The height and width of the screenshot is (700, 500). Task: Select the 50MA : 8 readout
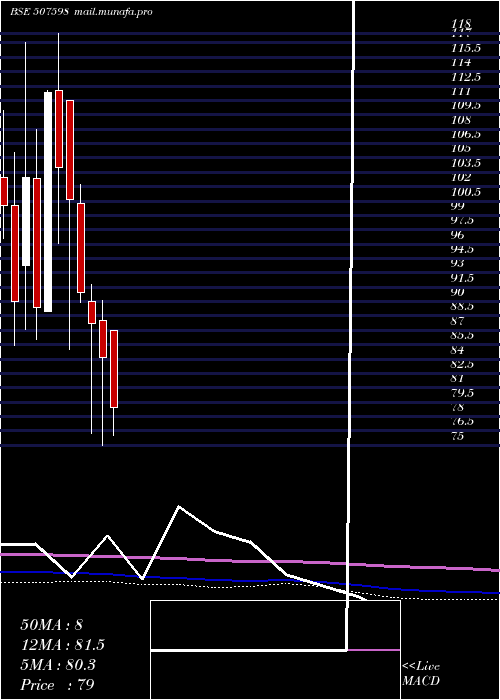coord(52,625)
